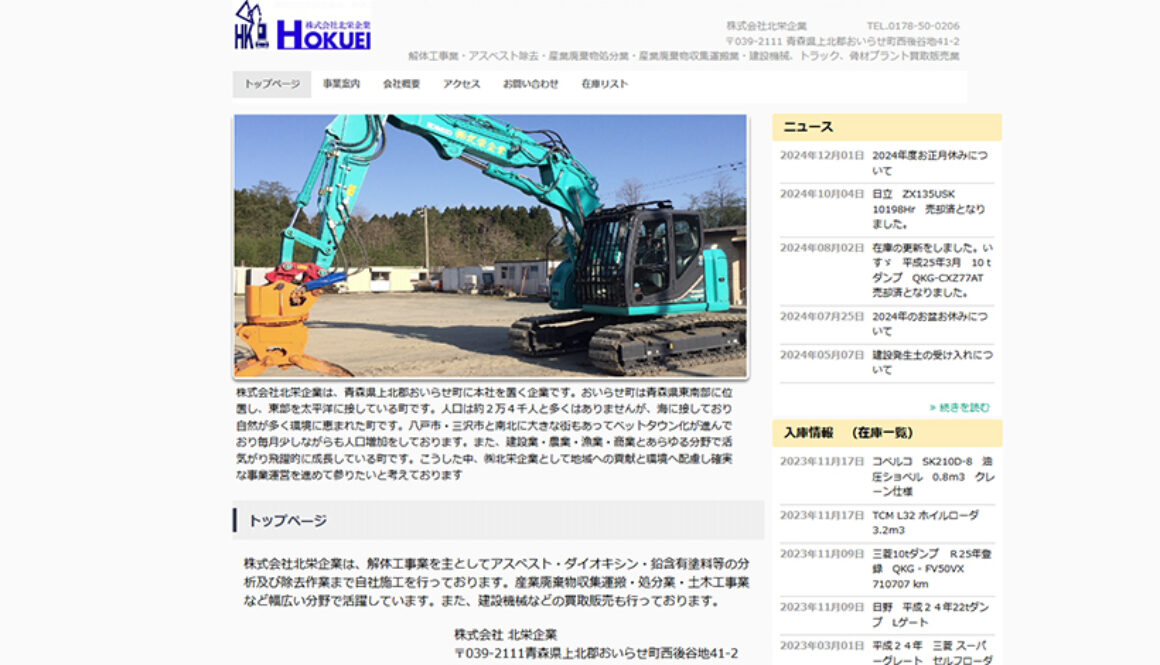Click the date 2024年12月01日
Viewport: 1160px width, 665px height.
click(x=822, y=155)
